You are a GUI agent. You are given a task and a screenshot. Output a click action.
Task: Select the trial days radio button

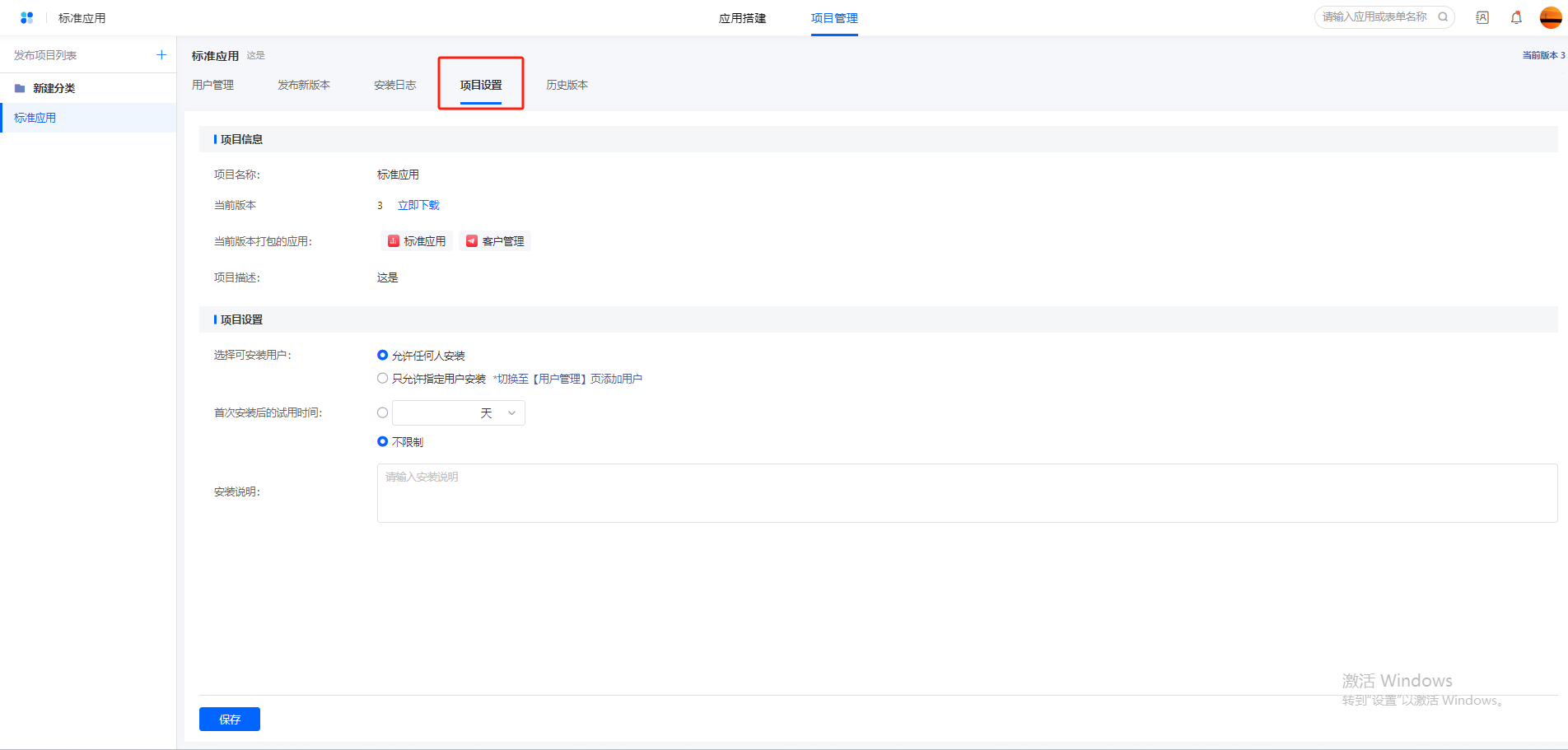[383, 413]
